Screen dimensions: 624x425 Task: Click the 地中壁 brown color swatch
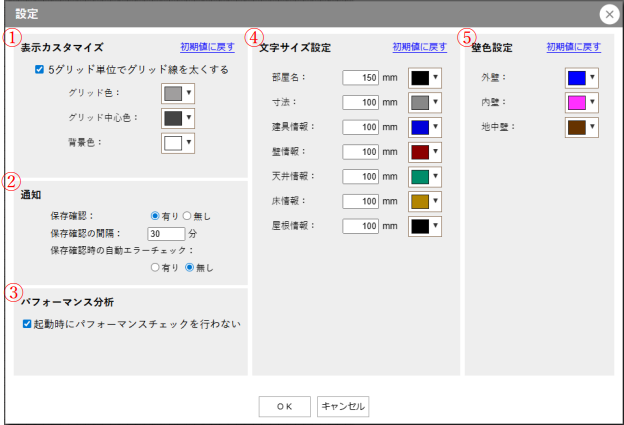(x=575, y=127)
